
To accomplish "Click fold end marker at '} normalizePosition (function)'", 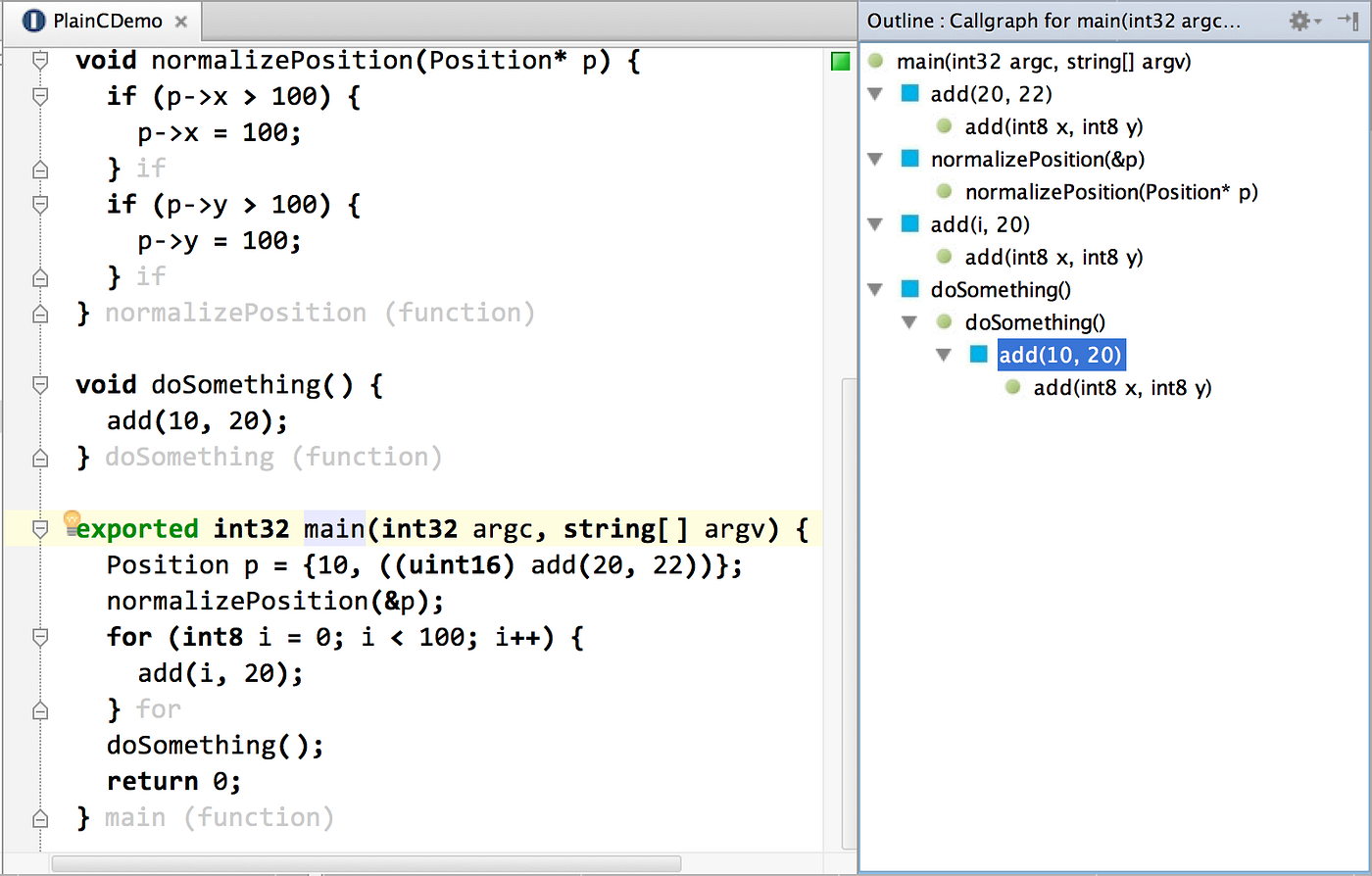I will pyautogui.click(x=40, y=314).
